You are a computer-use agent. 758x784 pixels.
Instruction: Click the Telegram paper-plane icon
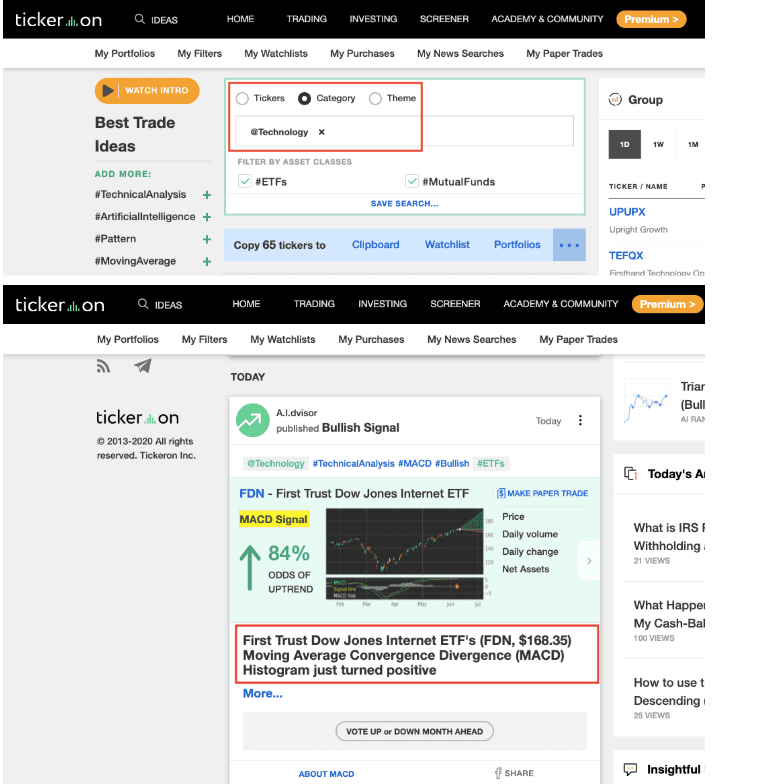143,366
